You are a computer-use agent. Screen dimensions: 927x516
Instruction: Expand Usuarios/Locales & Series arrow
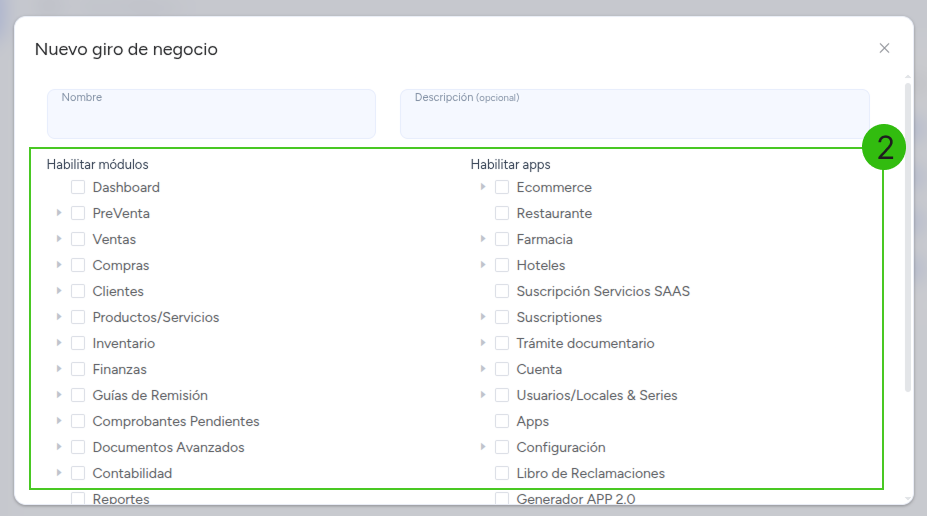pyautogui.click(x=482, y=395)
